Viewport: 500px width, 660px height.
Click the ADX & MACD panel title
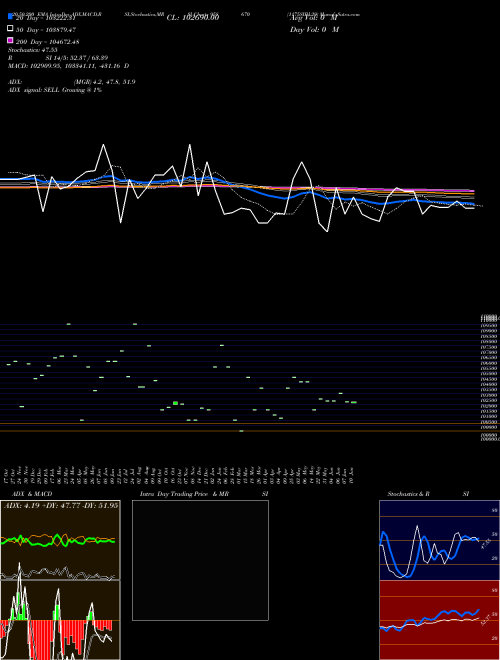pyautogui.click(x=32, y=494)
